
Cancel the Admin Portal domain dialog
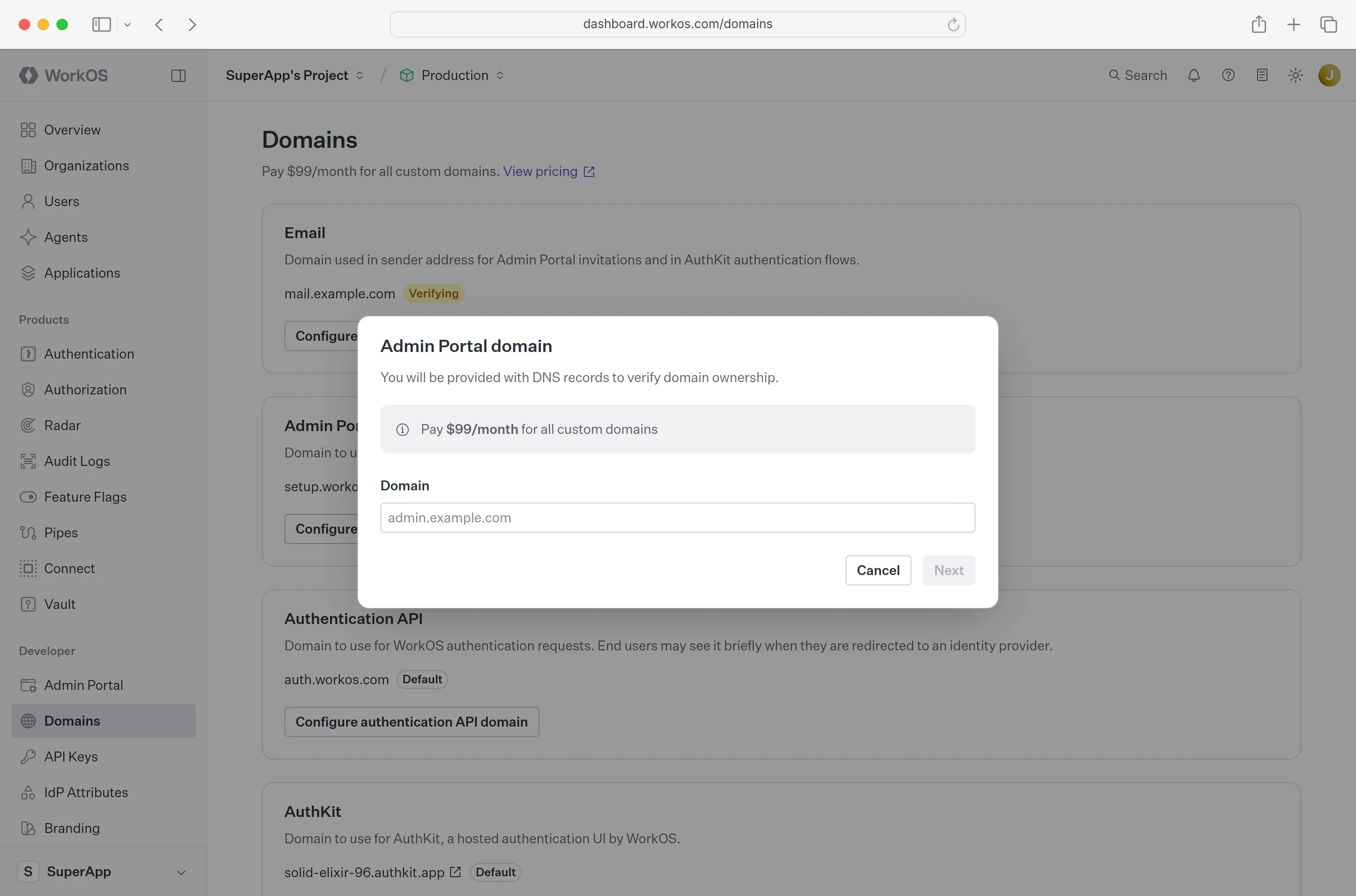click(x=878, y=570)
